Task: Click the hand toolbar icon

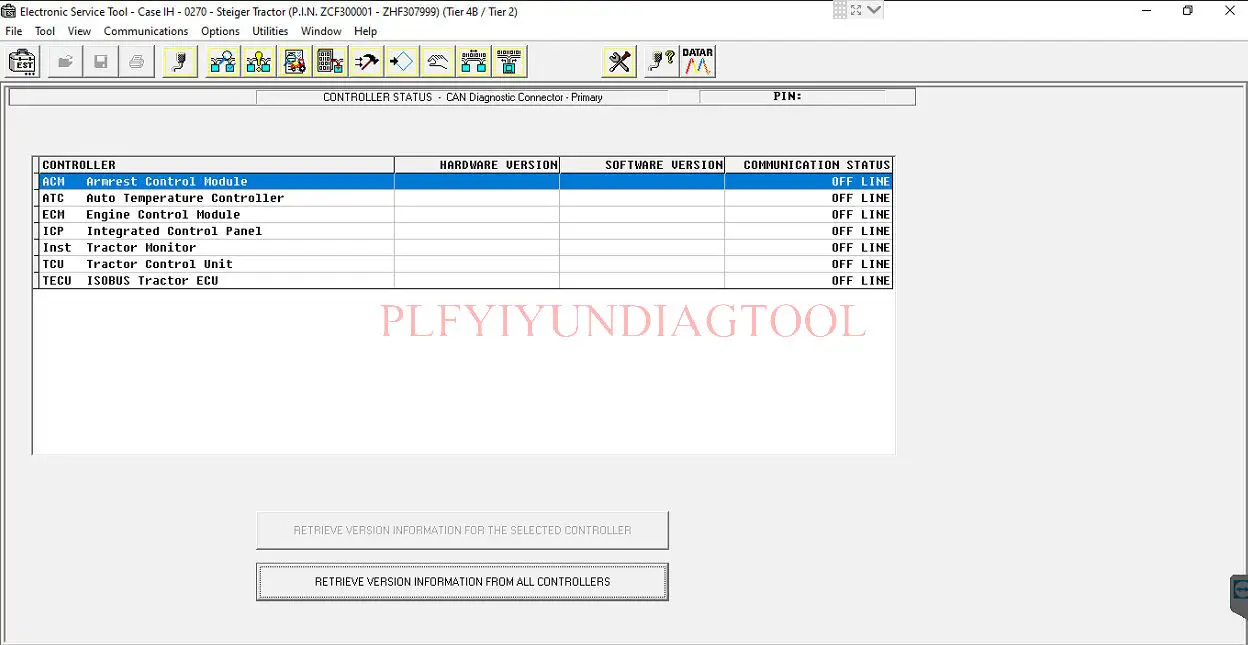Action: (x=438, y=62)
